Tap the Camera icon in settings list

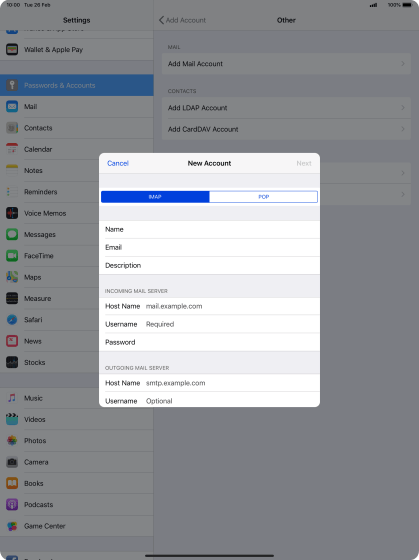12,462
